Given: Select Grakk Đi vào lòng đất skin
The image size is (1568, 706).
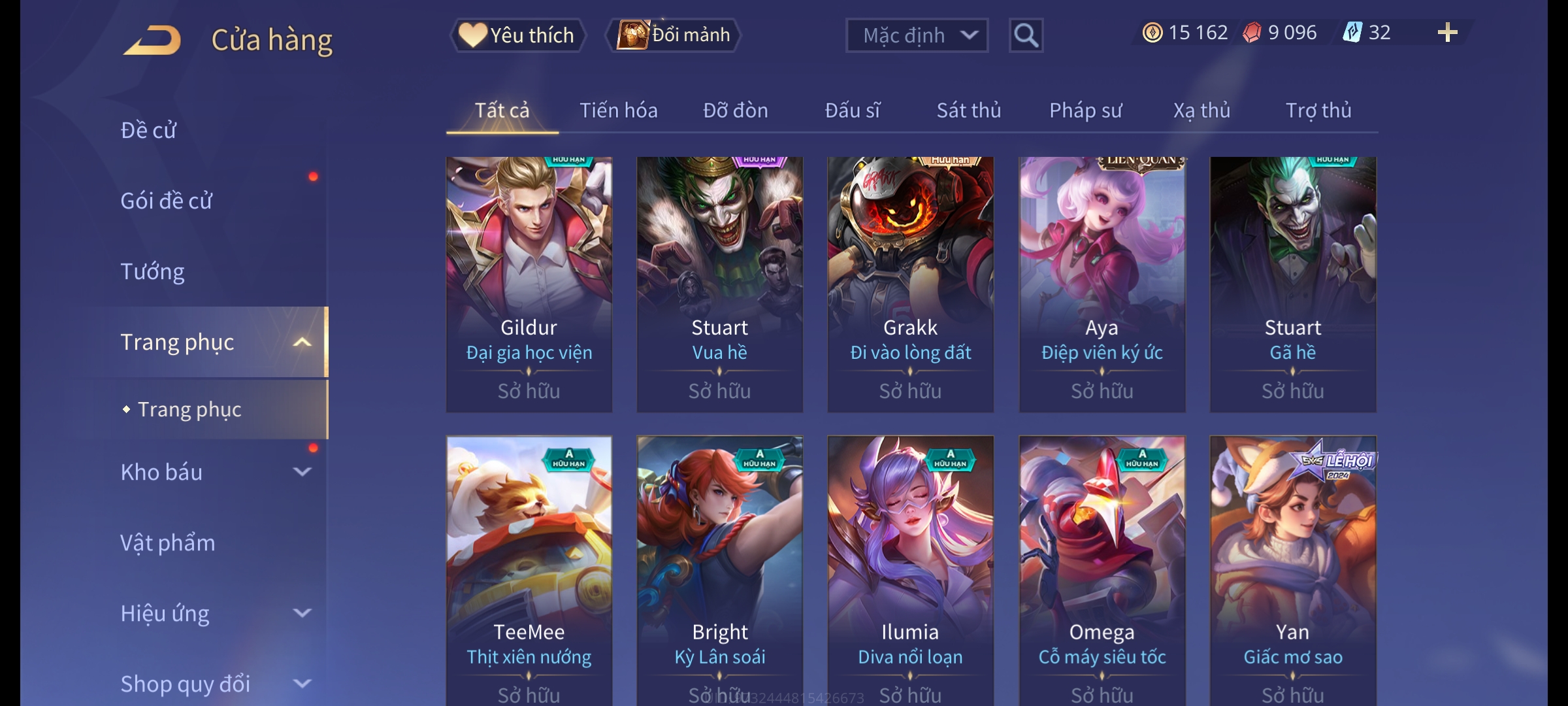Looking at the screenshot, I should 910,284.
